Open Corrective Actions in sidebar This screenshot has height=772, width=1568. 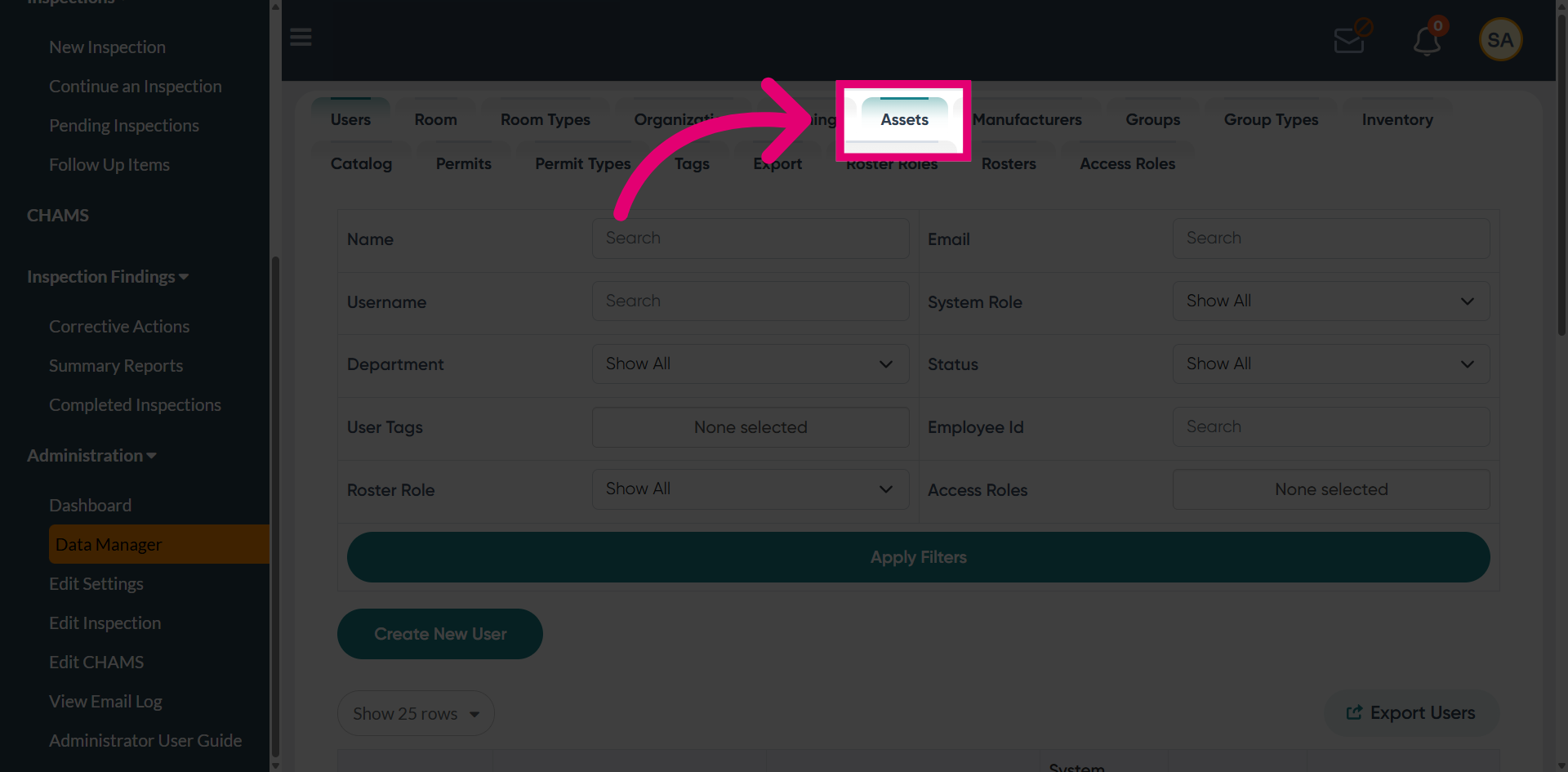(x=119, y=327)
